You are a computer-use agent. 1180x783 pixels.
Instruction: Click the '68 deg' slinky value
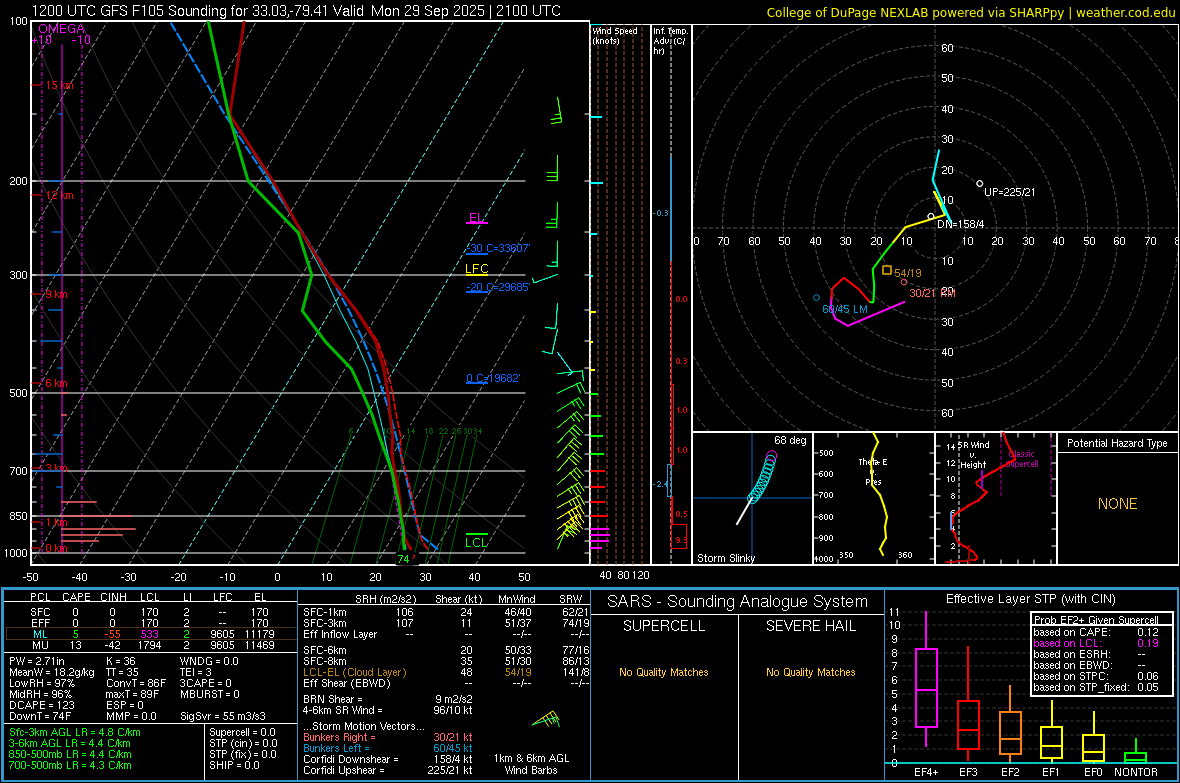click(x=790, y=440)
